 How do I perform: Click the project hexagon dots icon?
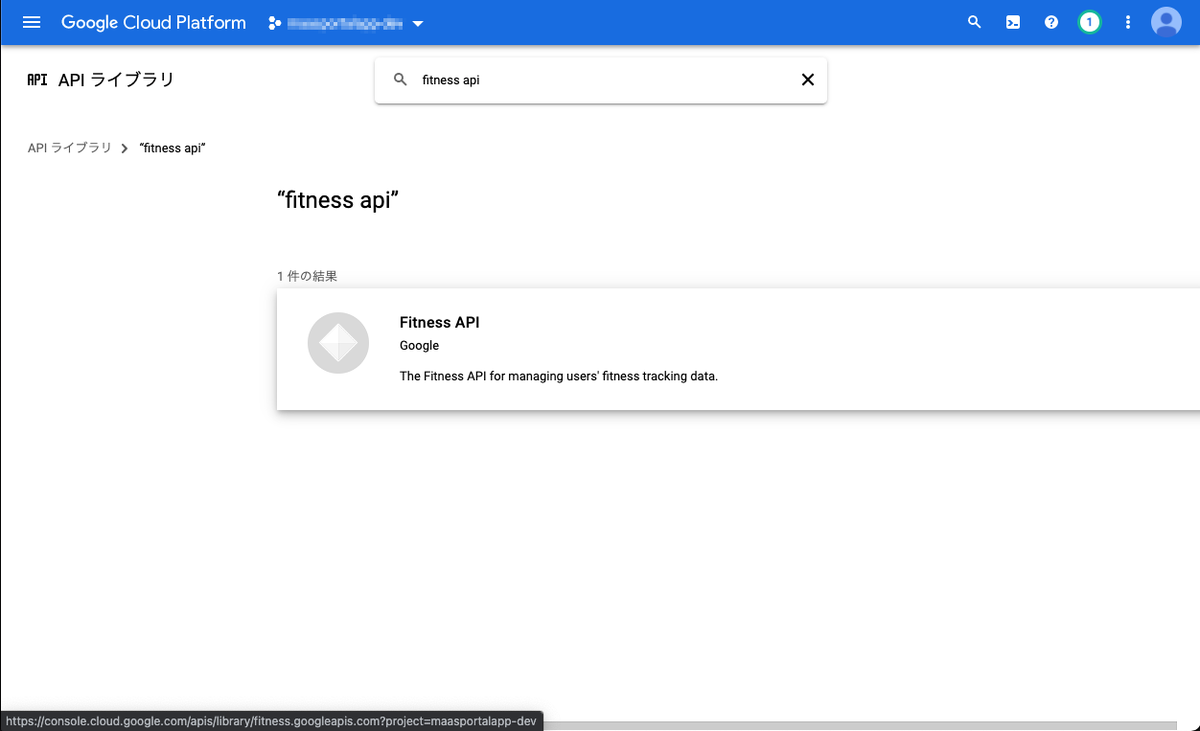pos(274,23)
